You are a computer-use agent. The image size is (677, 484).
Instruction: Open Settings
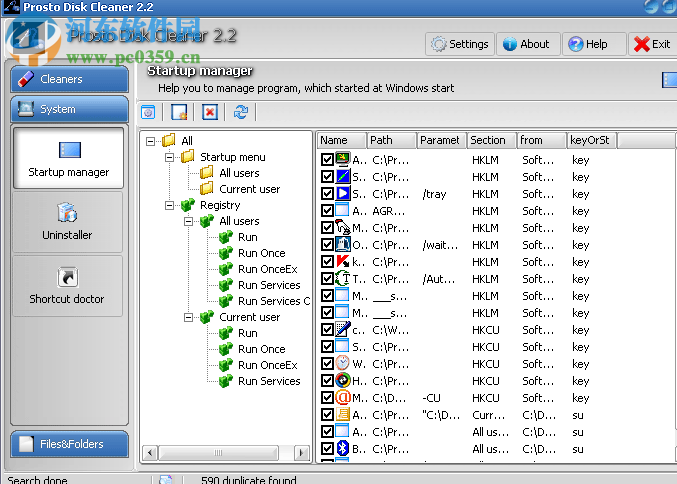click(x=460, y=44)
